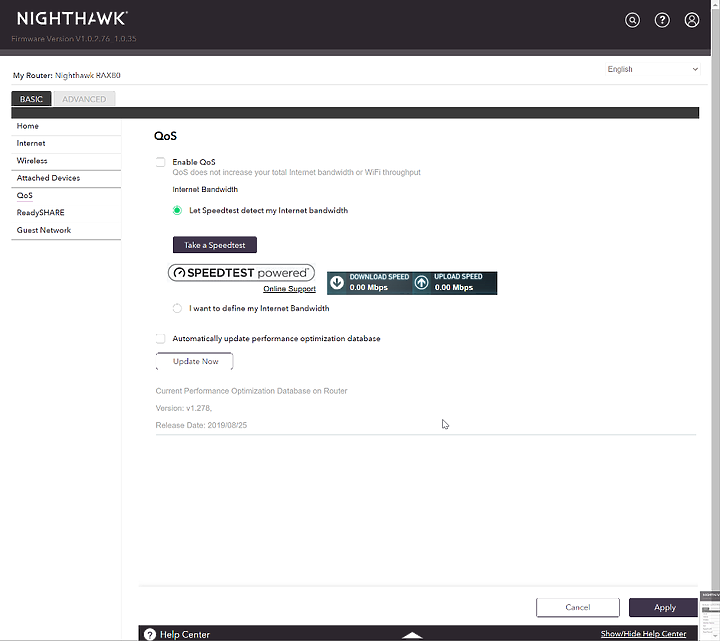Screen dimensions: 720x641
Task: Open Guest Network in the sidebar
Action: [44, 230]
